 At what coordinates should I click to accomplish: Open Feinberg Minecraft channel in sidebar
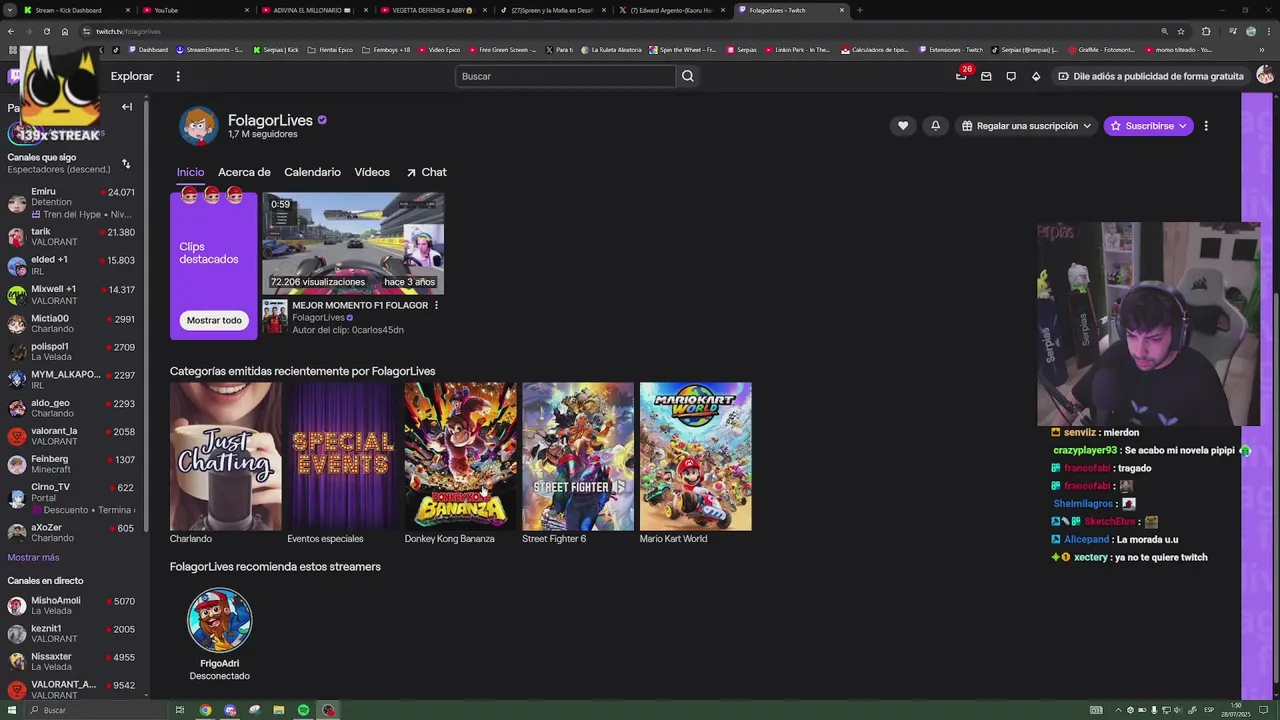72,464
